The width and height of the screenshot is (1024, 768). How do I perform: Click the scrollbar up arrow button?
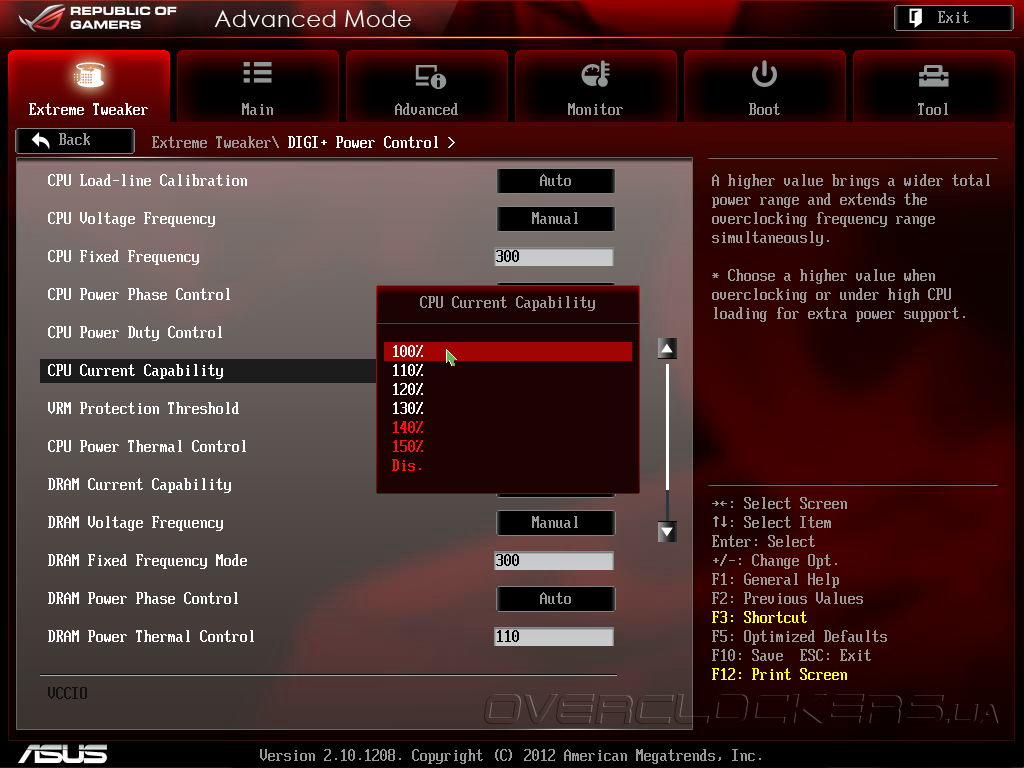(667, 349)
